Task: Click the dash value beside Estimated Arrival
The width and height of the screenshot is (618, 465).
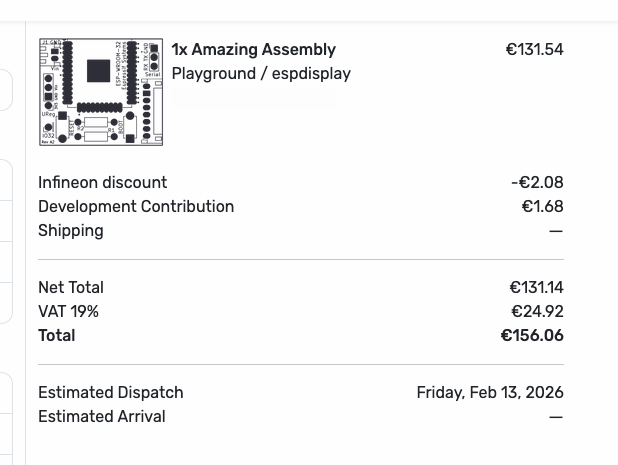Action: tap(556, 417)
